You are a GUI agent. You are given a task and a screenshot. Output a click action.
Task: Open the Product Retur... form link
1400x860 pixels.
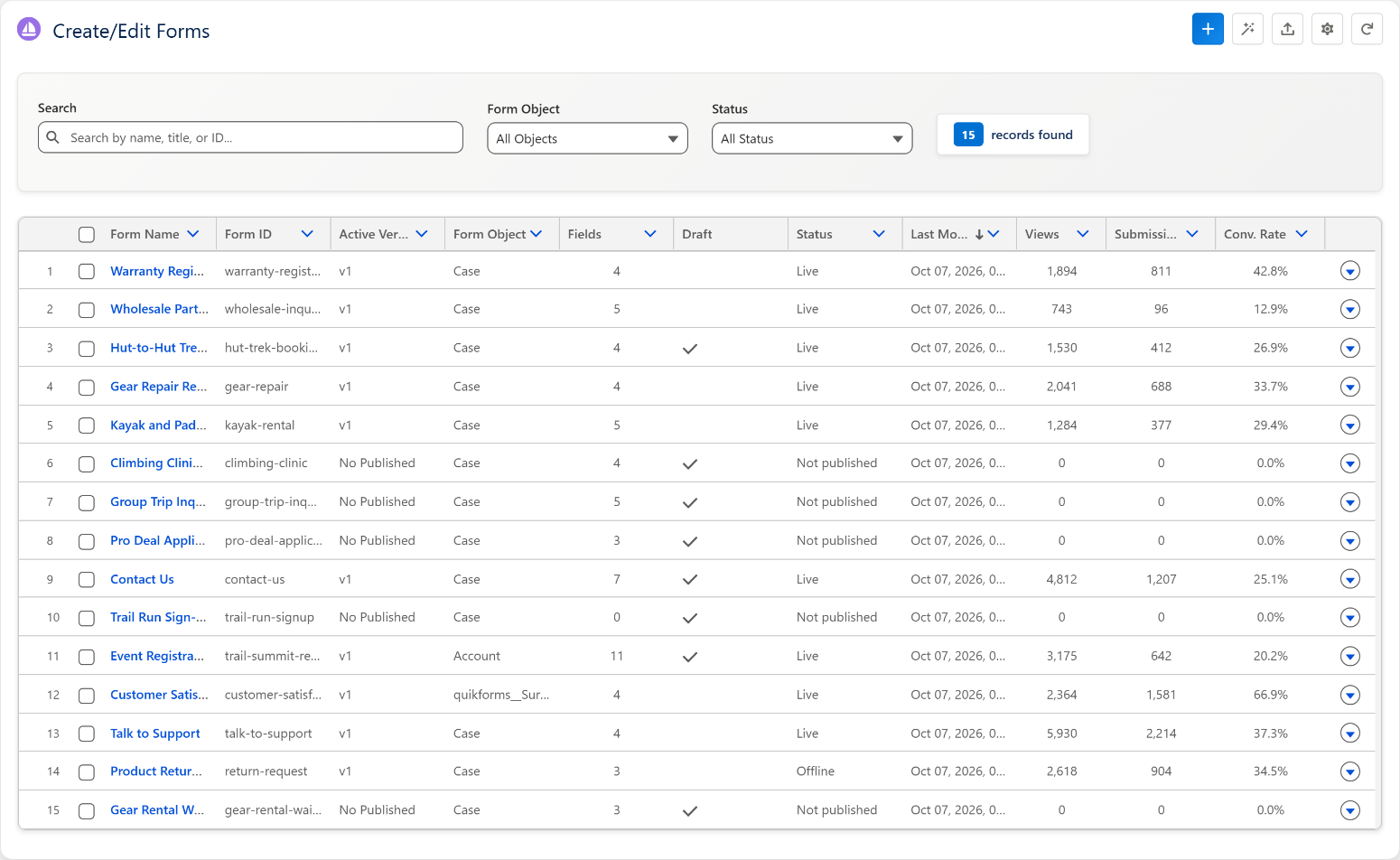(156, 771)
